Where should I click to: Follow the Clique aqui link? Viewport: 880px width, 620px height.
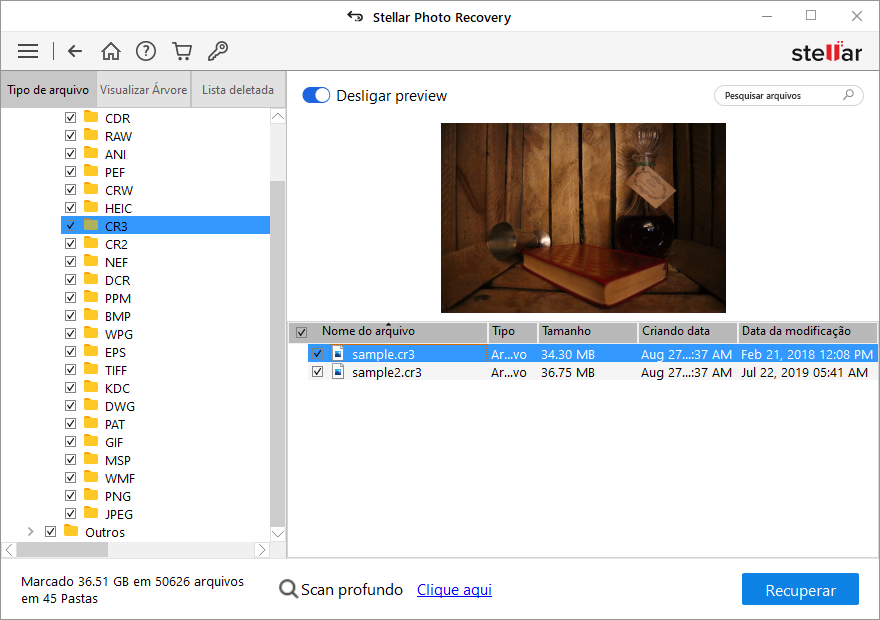pyautogui.click(x=454, y=590)
